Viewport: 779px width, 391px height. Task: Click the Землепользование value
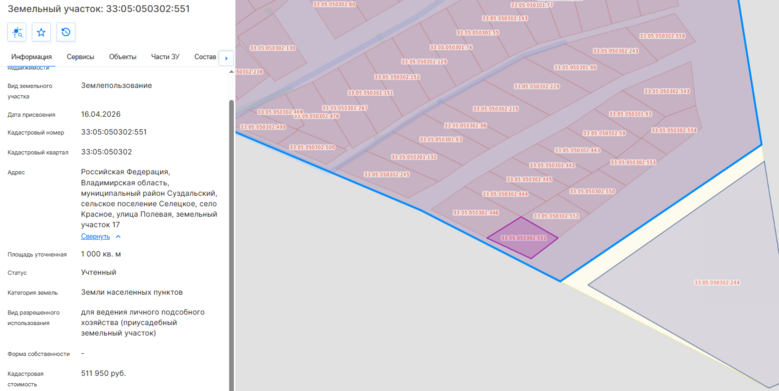point(116,85)
